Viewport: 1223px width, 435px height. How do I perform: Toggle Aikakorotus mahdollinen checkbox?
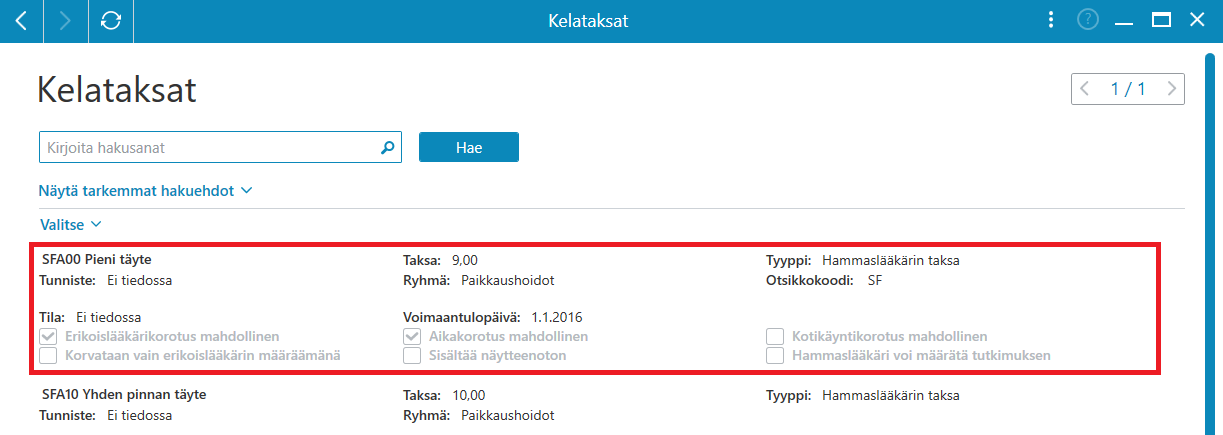(x=412, y=336)
